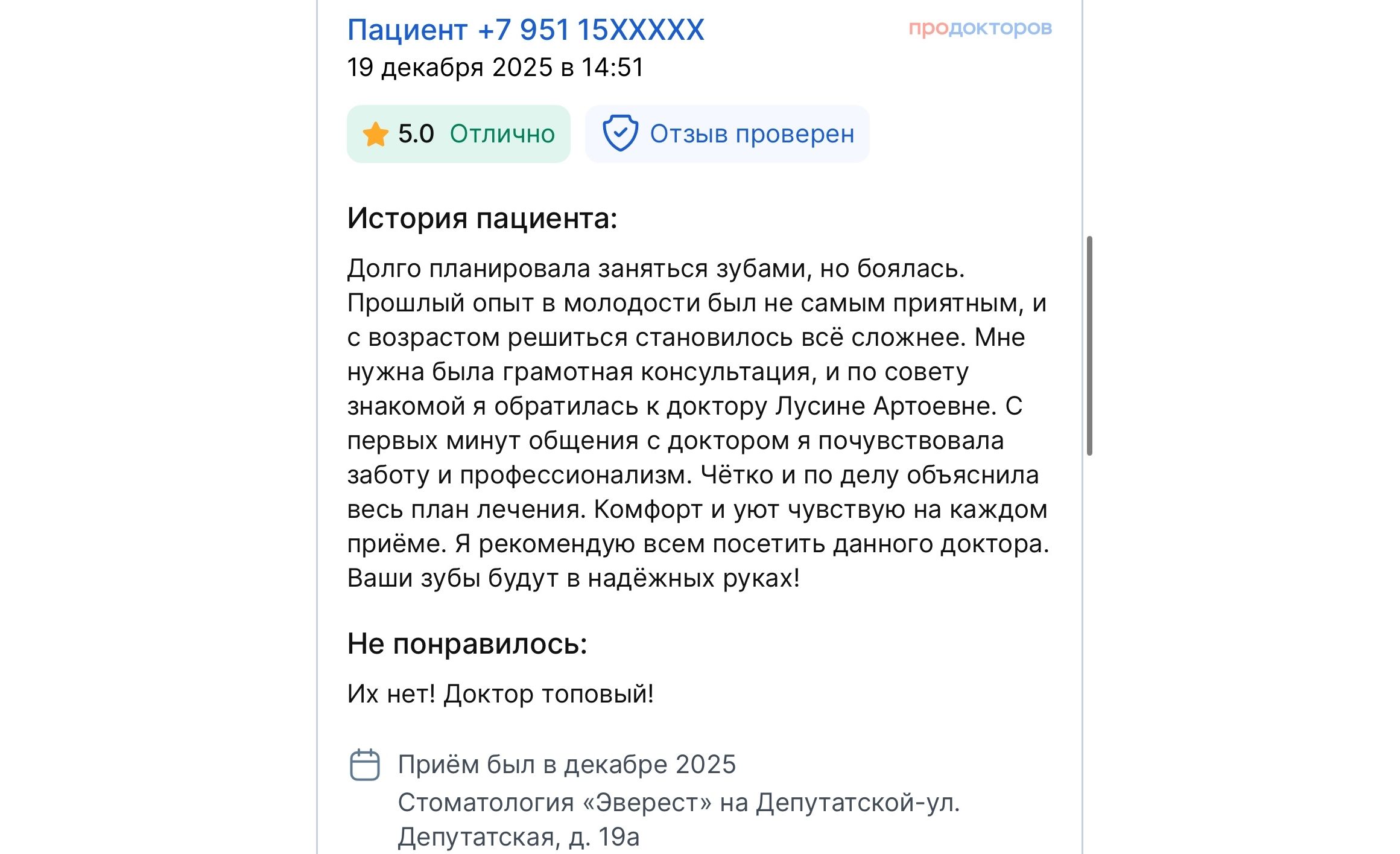Click the История пациента heading

tap(482, 218)
